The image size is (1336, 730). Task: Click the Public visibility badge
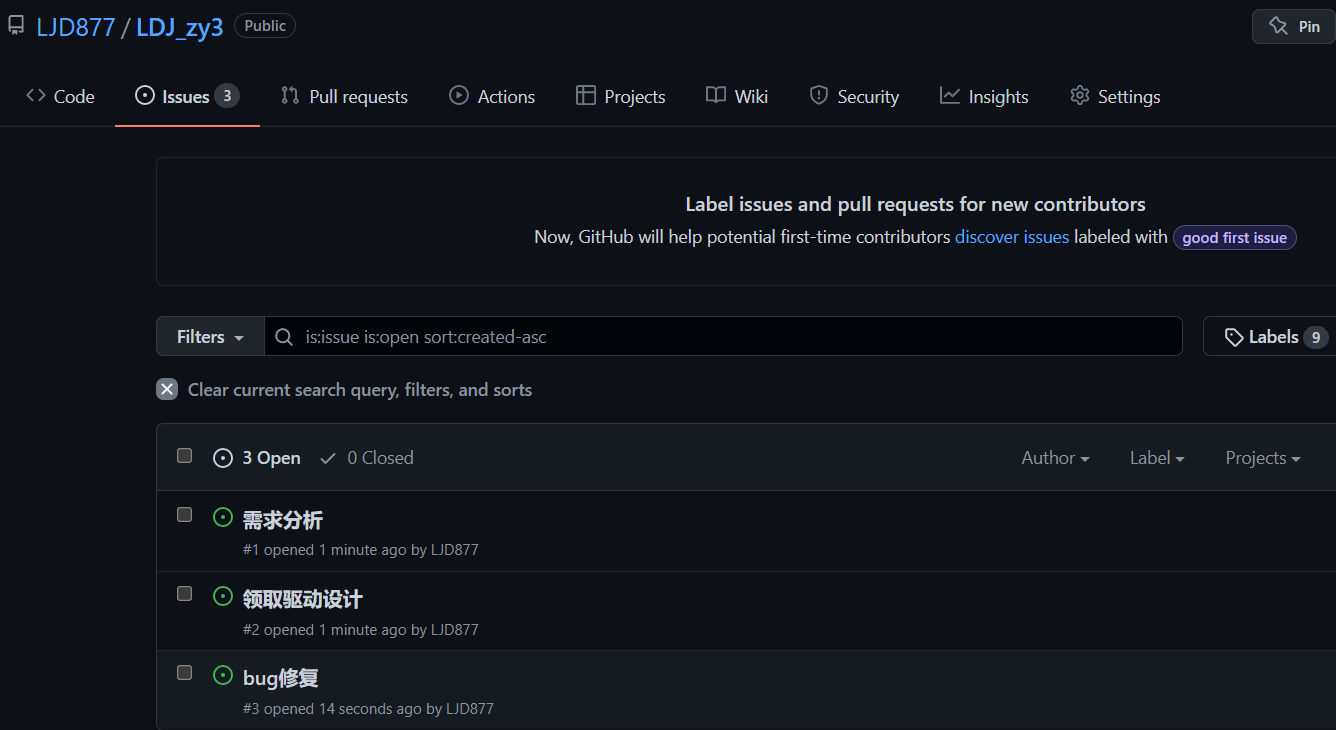(265, 26)
